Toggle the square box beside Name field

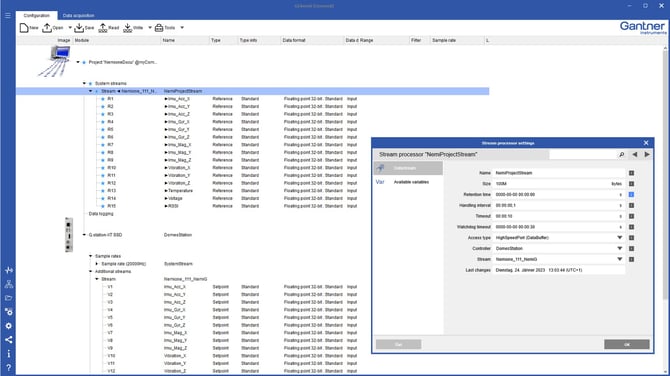pos(631,173)
